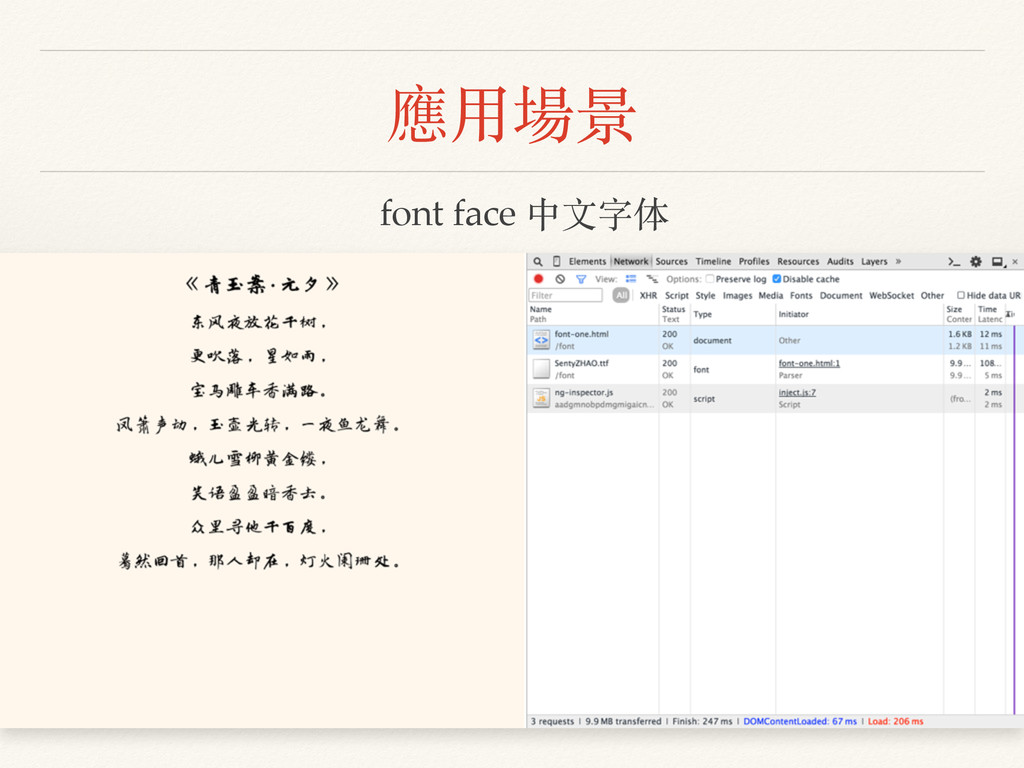Filter requests by XHR
The width and height of the screenshot is (1024, 768).
pos(648,295)
